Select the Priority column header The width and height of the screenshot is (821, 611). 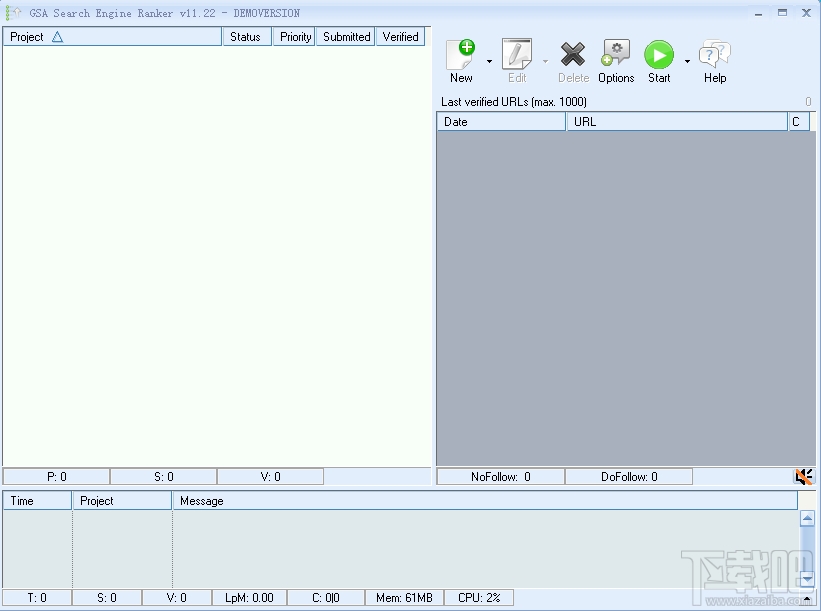[x=293, y=36]
